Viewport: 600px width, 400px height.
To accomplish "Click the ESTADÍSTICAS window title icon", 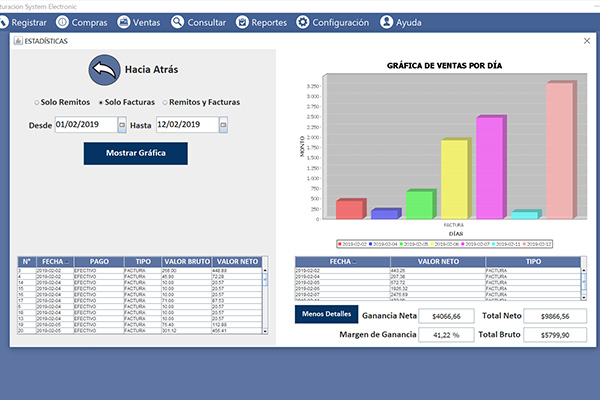I will [15, 41].
